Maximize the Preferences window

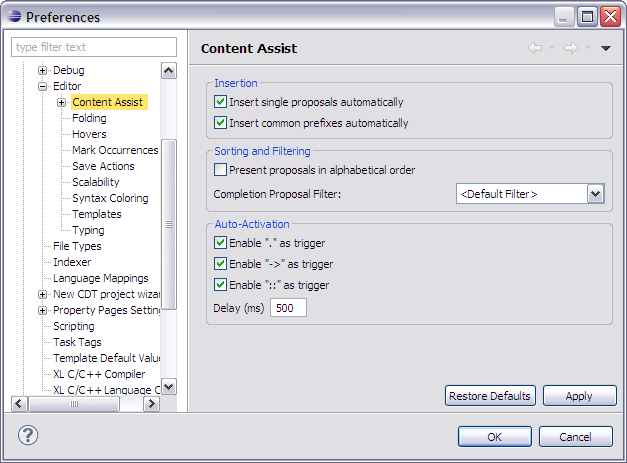coord(587,17)
